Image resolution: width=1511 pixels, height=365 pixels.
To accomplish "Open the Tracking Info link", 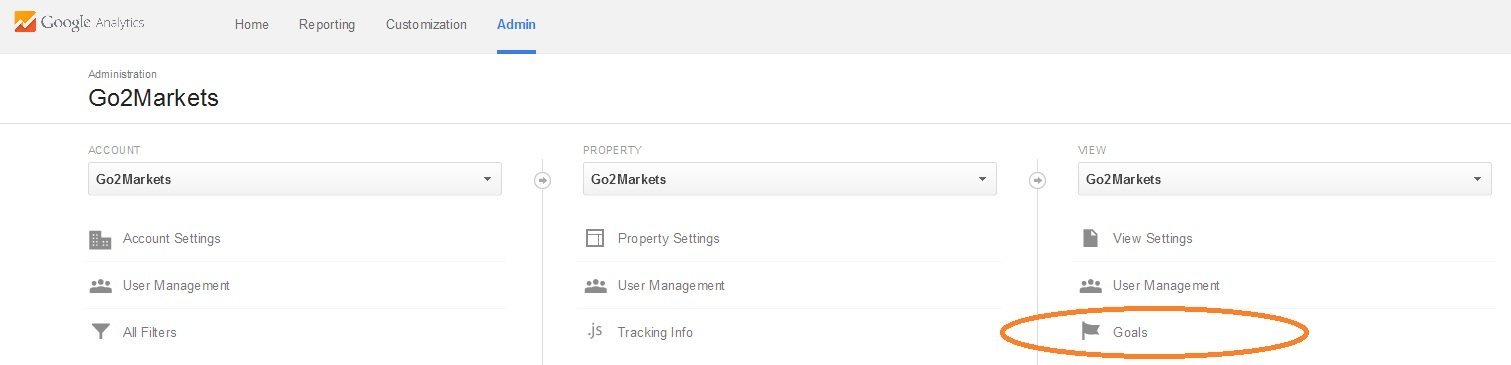I will tap(655, 332).
